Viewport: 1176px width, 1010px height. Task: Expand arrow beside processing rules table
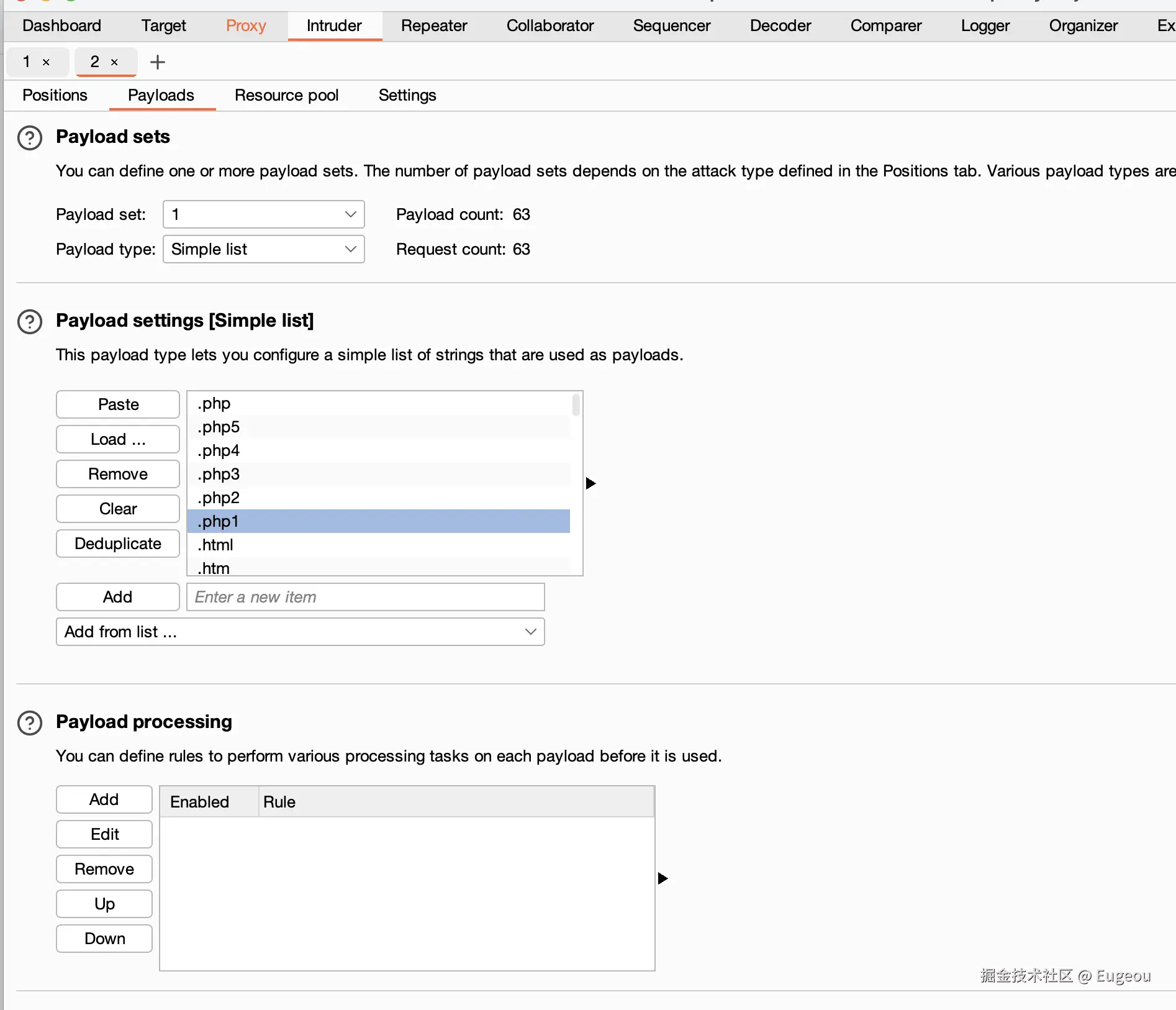point(663,878)
